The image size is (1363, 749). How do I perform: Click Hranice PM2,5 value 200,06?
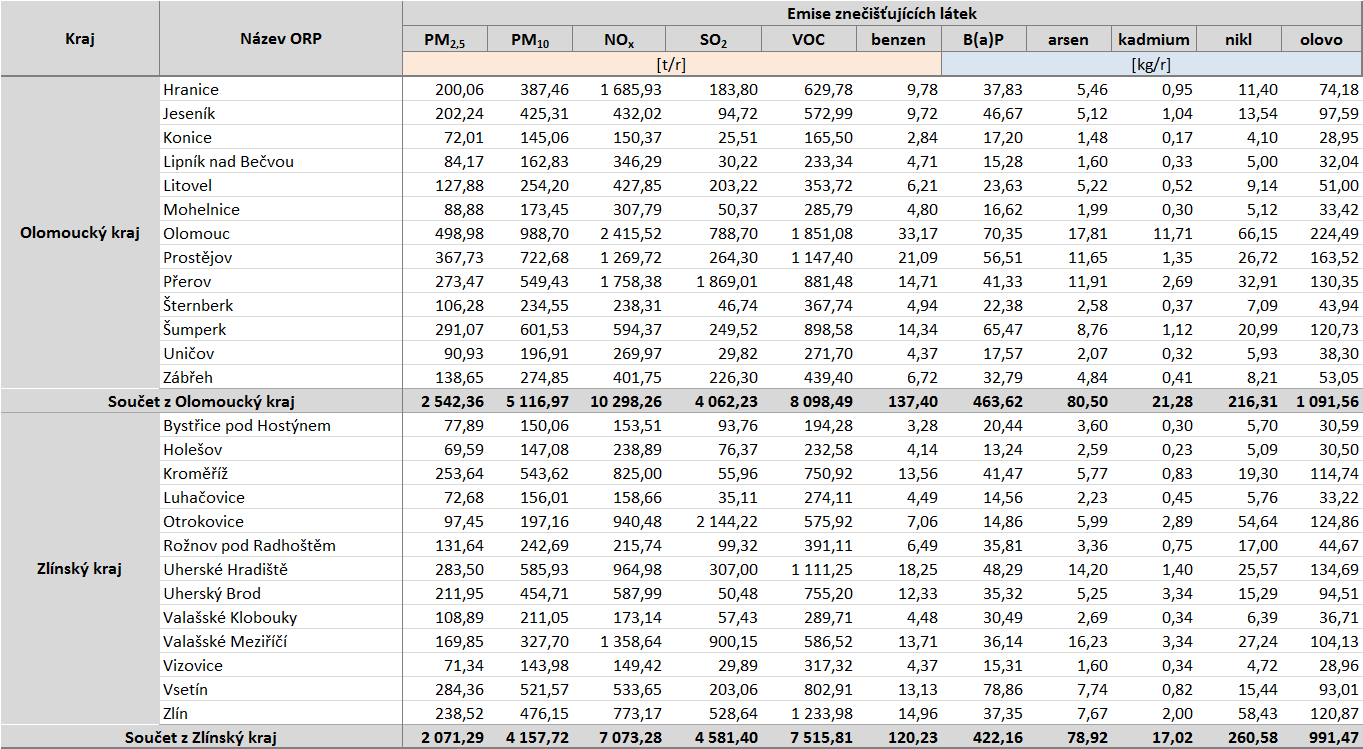point(459,89)
